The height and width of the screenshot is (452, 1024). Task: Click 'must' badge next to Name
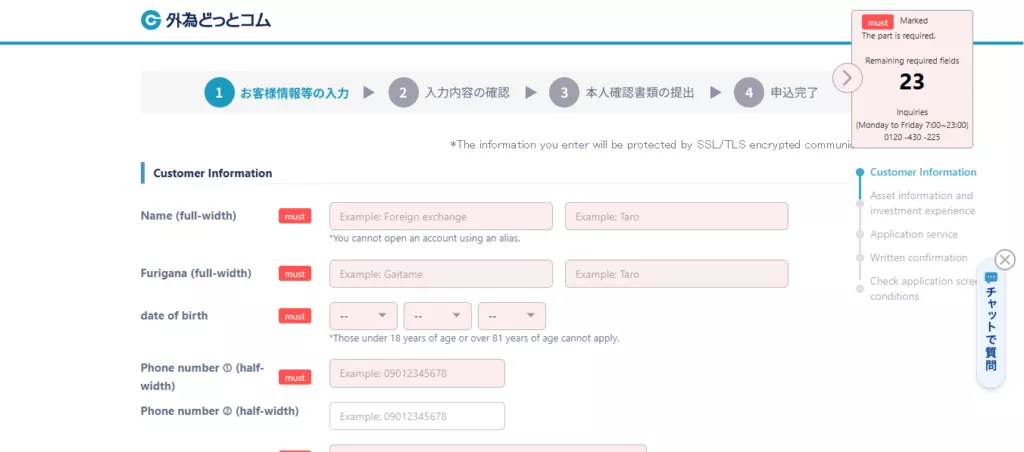click(295, 216)
